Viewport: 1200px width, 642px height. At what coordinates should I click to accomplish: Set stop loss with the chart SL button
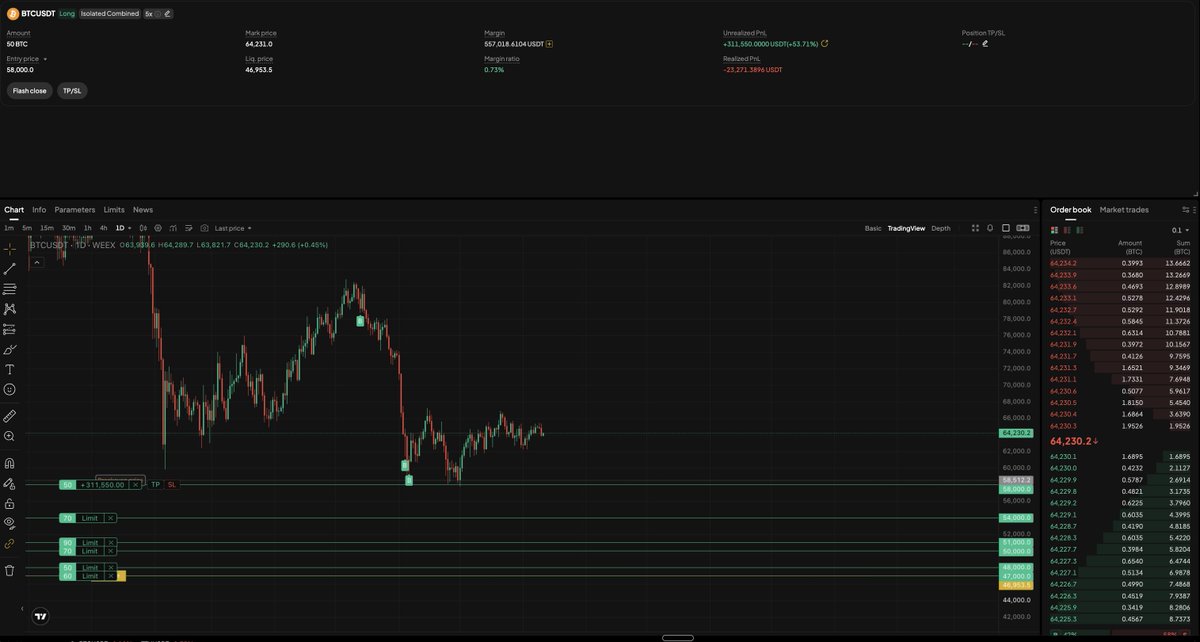coord(172,484)
